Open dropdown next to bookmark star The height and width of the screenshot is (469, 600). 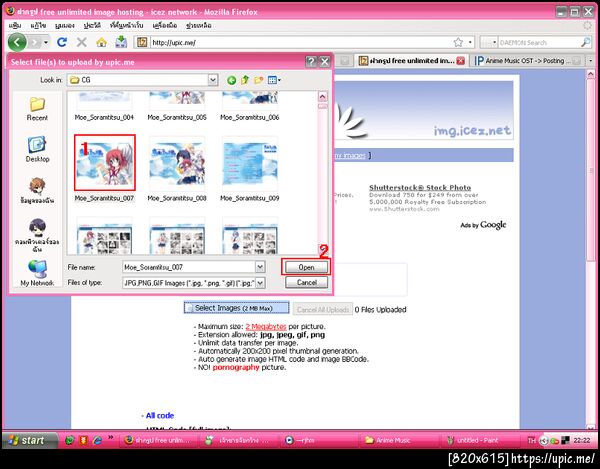(x=470, y=42)
